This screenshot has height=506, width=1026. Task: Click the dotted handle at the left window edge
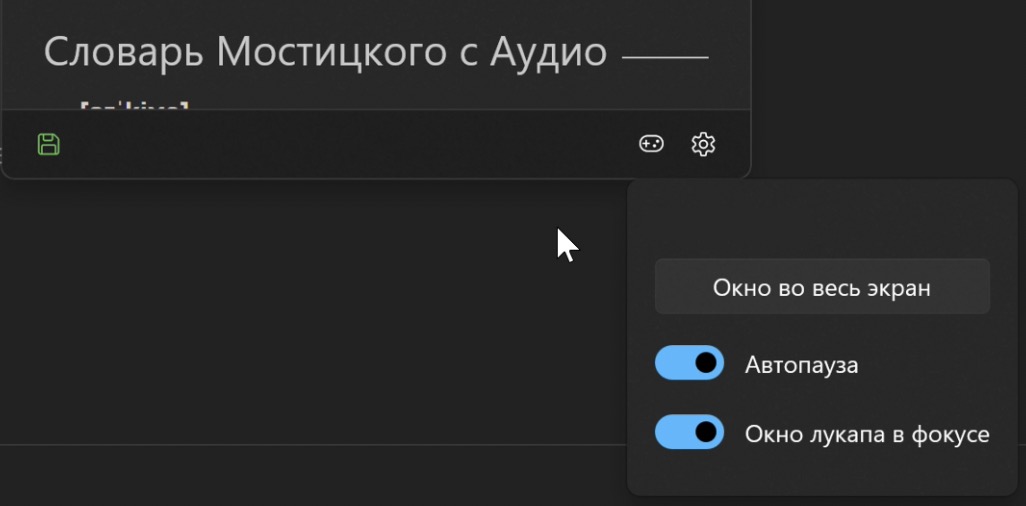(1, 156)
